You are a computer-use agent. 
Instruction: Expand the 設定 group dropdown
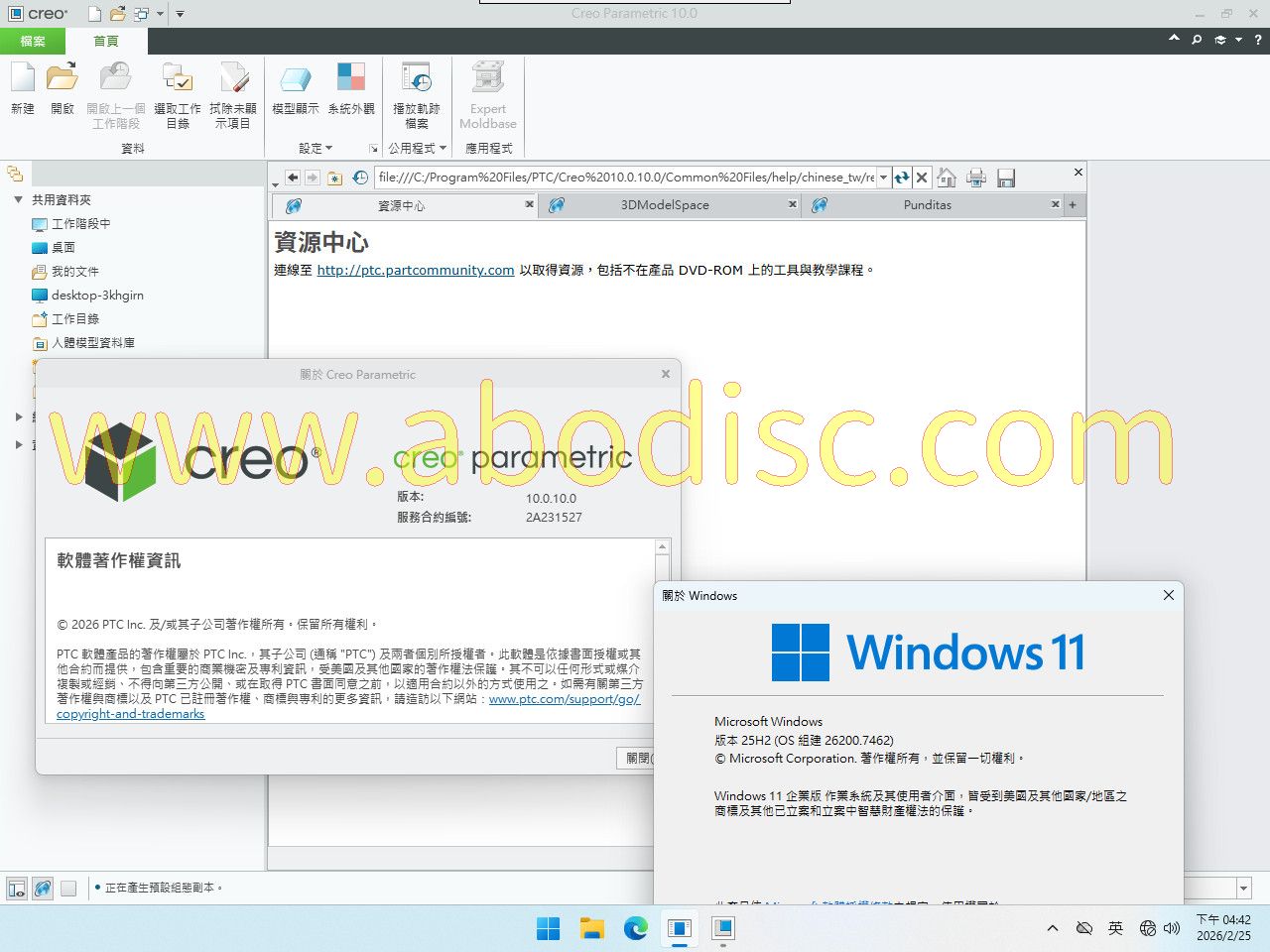[316, 149]
